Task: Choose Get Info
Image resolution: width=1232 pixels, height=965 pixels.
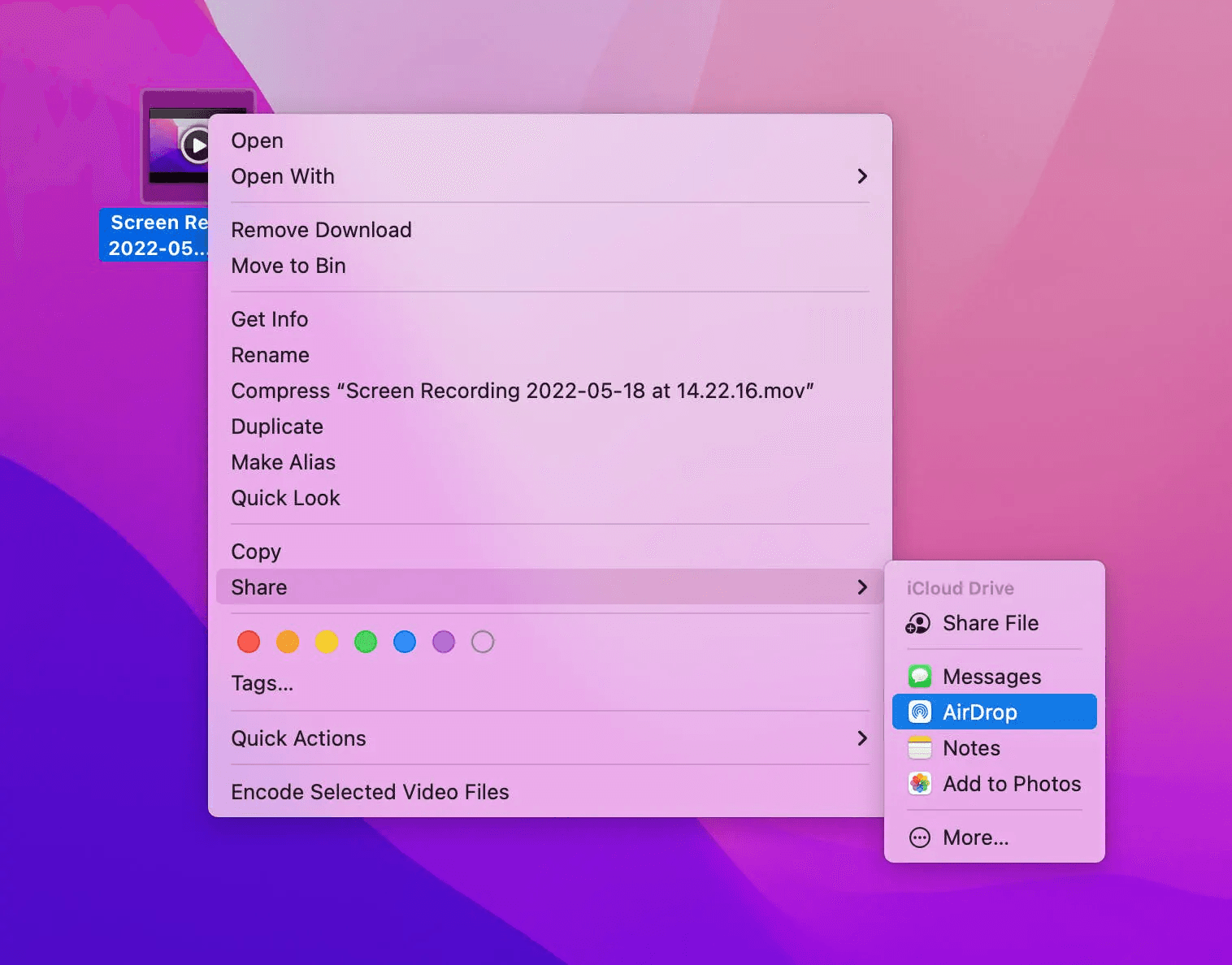Action: (550, 319)
